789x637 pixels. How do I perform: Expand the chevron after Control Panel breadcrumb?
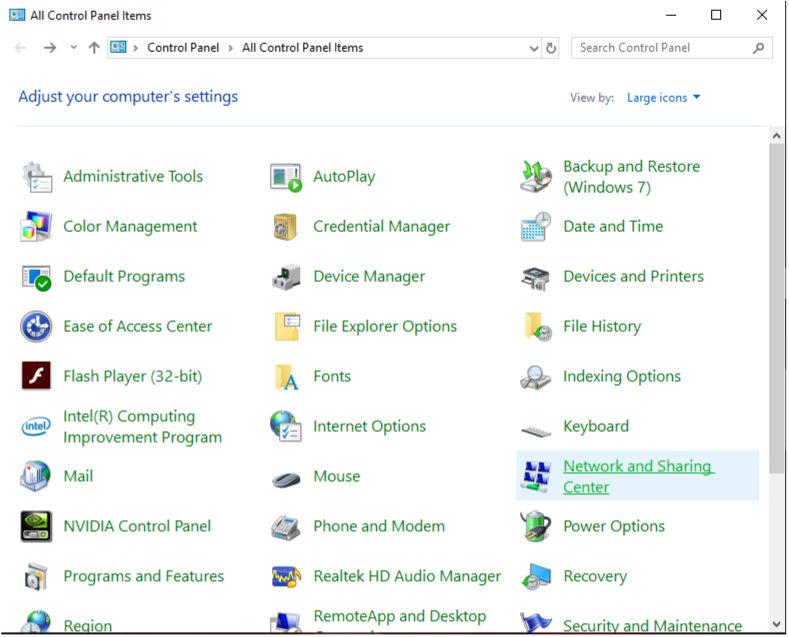pyautogui.click(x=230, y=48)
